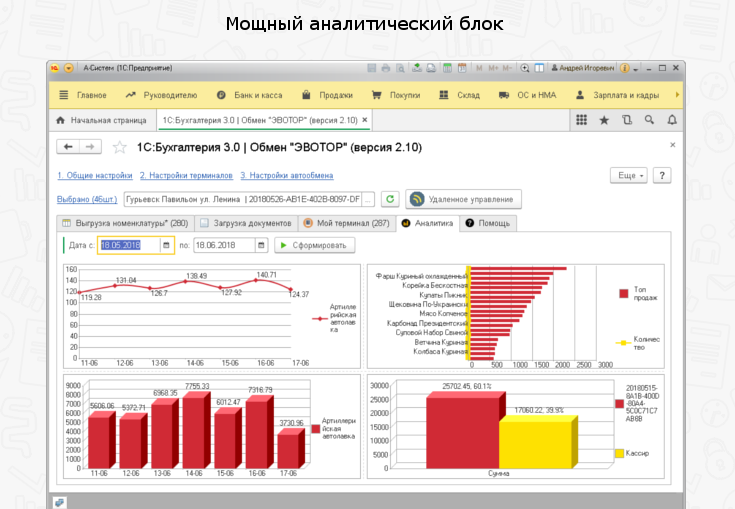Switch to the 'Мой терминал' tab
Image resolution: width=735 pixels, height=509 pixels.
[346, 223]
